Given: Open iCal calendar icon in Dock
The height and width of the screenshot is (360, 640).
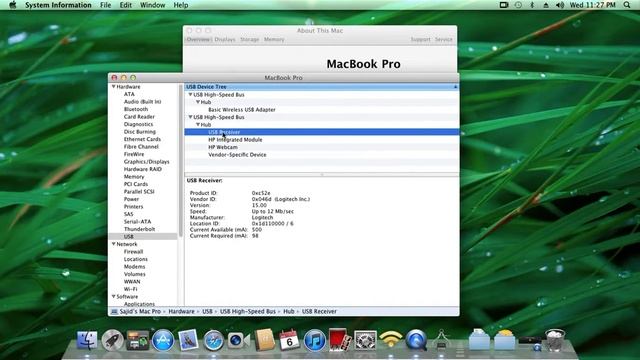Looking at the screenshot, I should click(289, 340).
